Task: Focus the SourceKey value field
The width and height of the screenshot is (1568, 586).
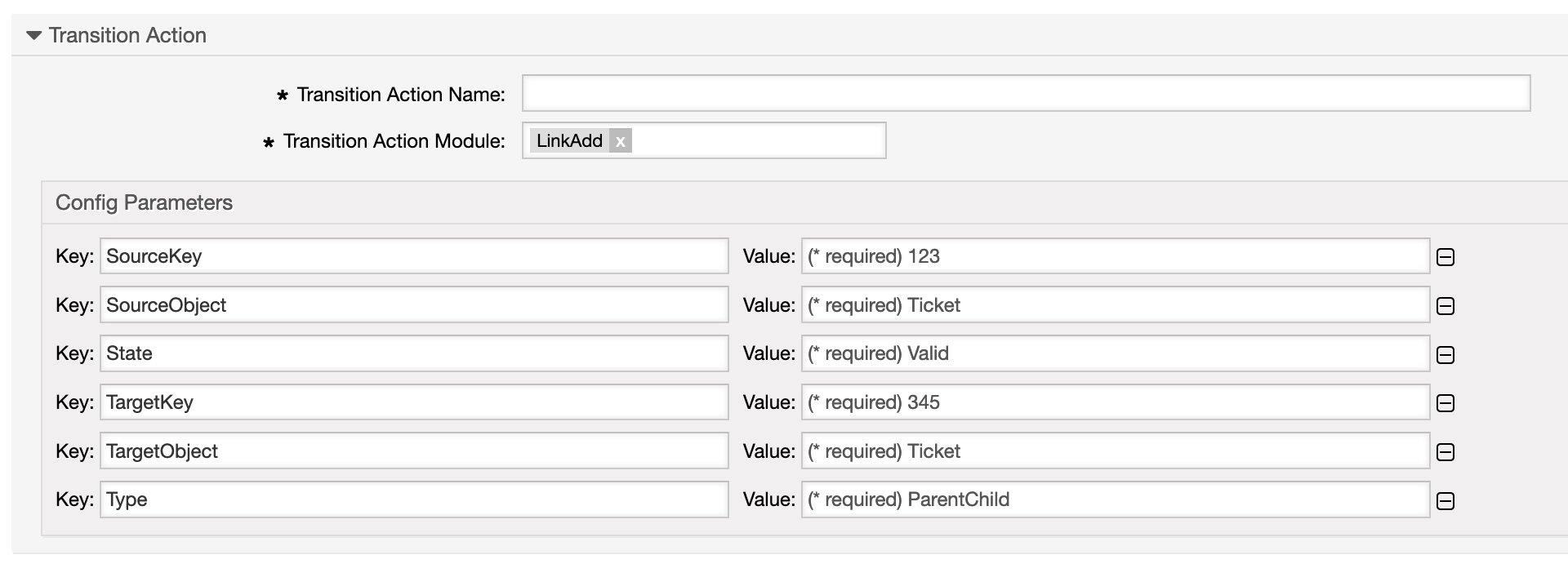Action: click(1115, 256)
